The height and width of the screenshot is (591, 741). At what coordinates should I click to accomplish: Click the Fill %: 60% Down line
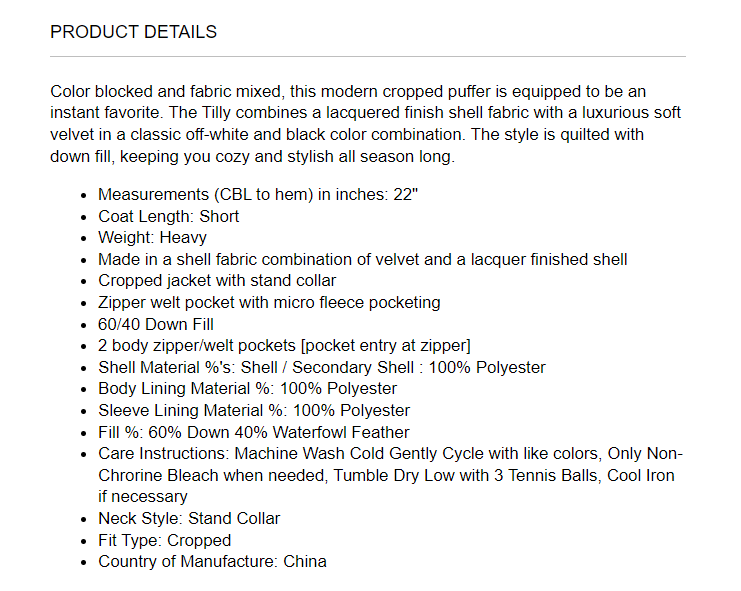pos(253,432)
